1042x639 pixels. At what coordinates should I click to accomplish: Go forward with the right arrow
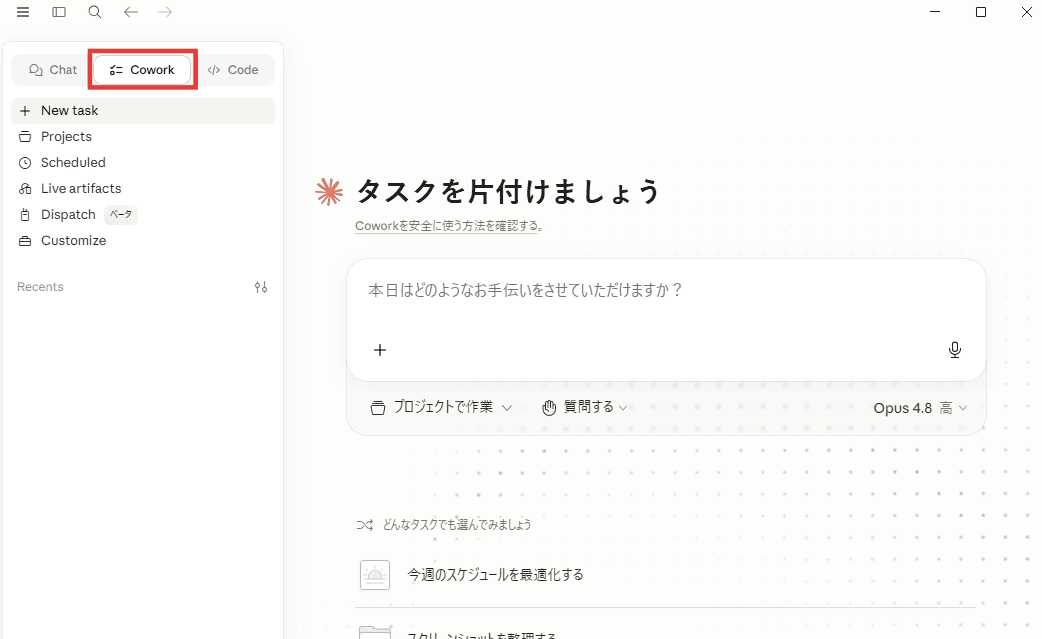[165, 12]
